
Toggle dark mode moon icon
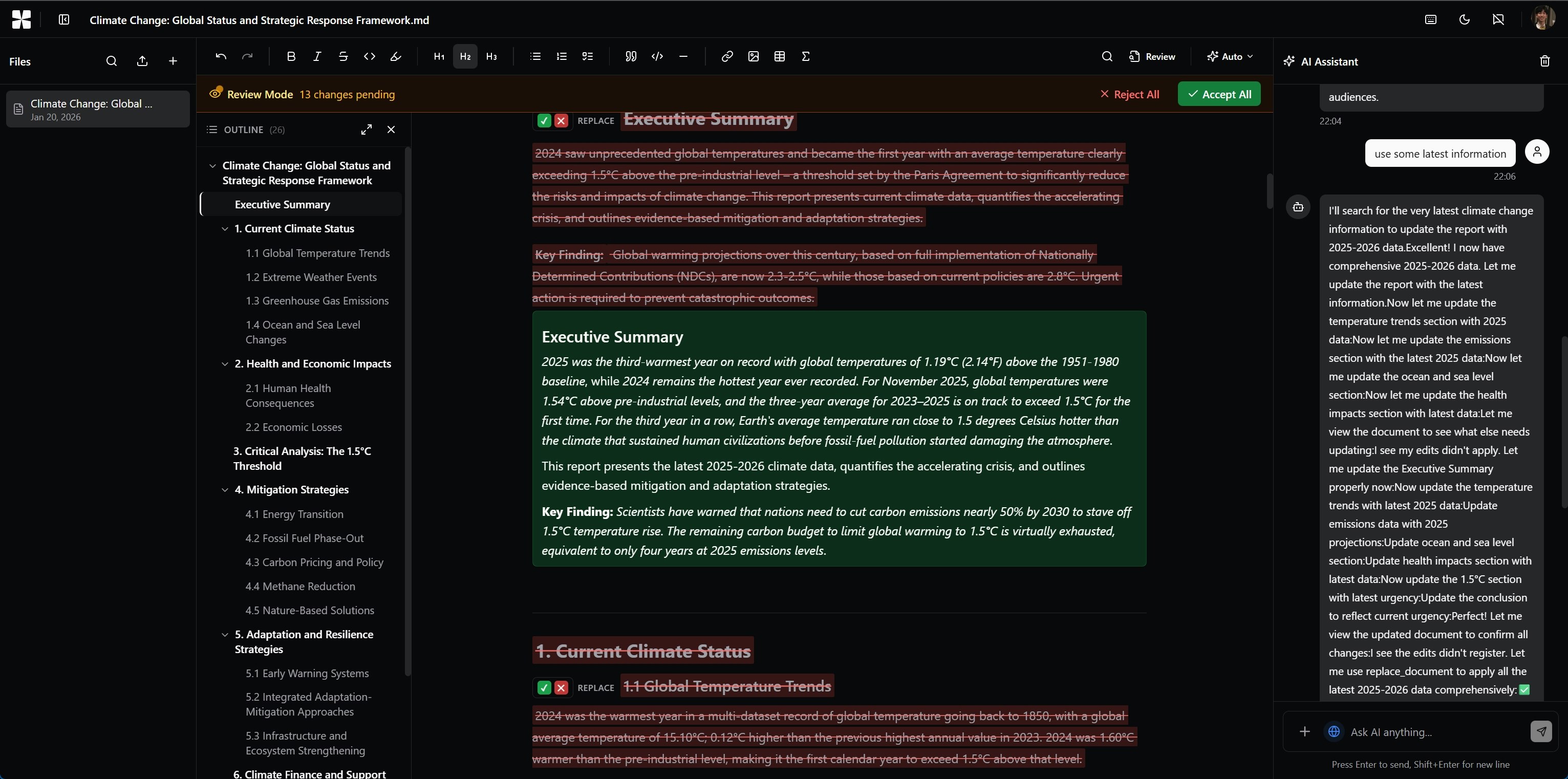tap(1464, 19)
